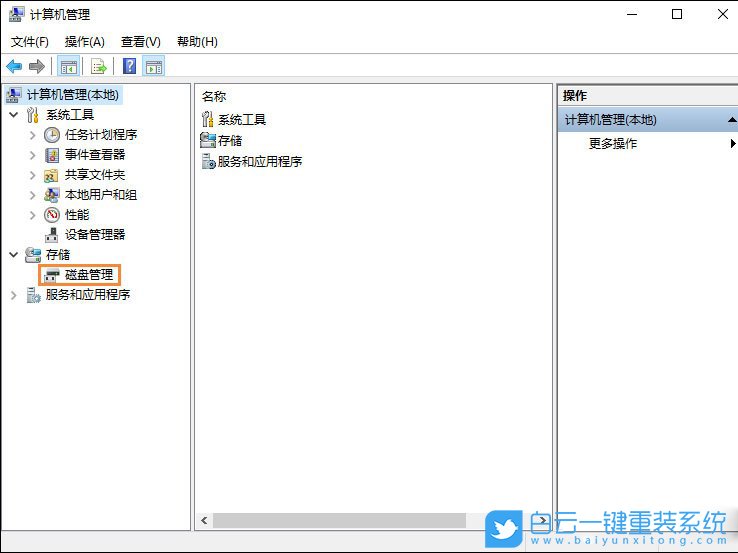The height and width of the screenshot is (553, 738).
Task: Select 本地用户和组 label in the tree
Action: [101, 195]
